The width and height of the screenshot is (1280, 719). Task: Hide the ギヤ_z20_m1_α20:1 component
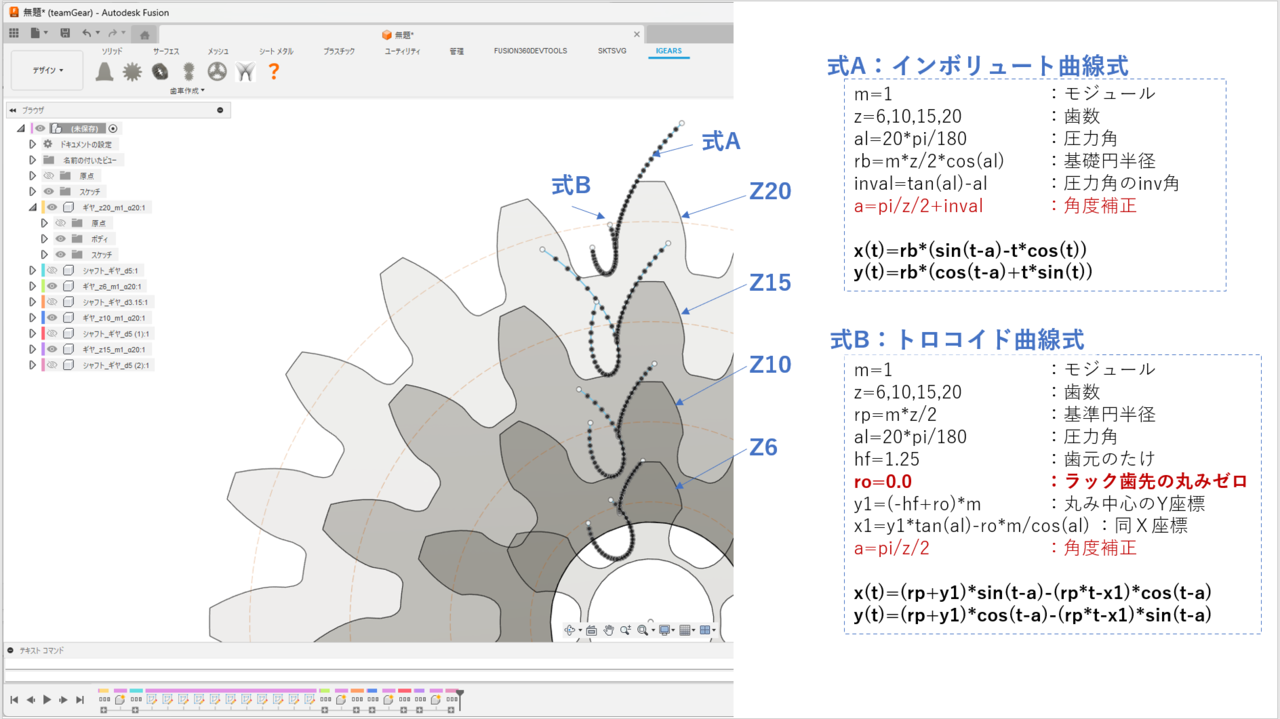tap(52, 207)
